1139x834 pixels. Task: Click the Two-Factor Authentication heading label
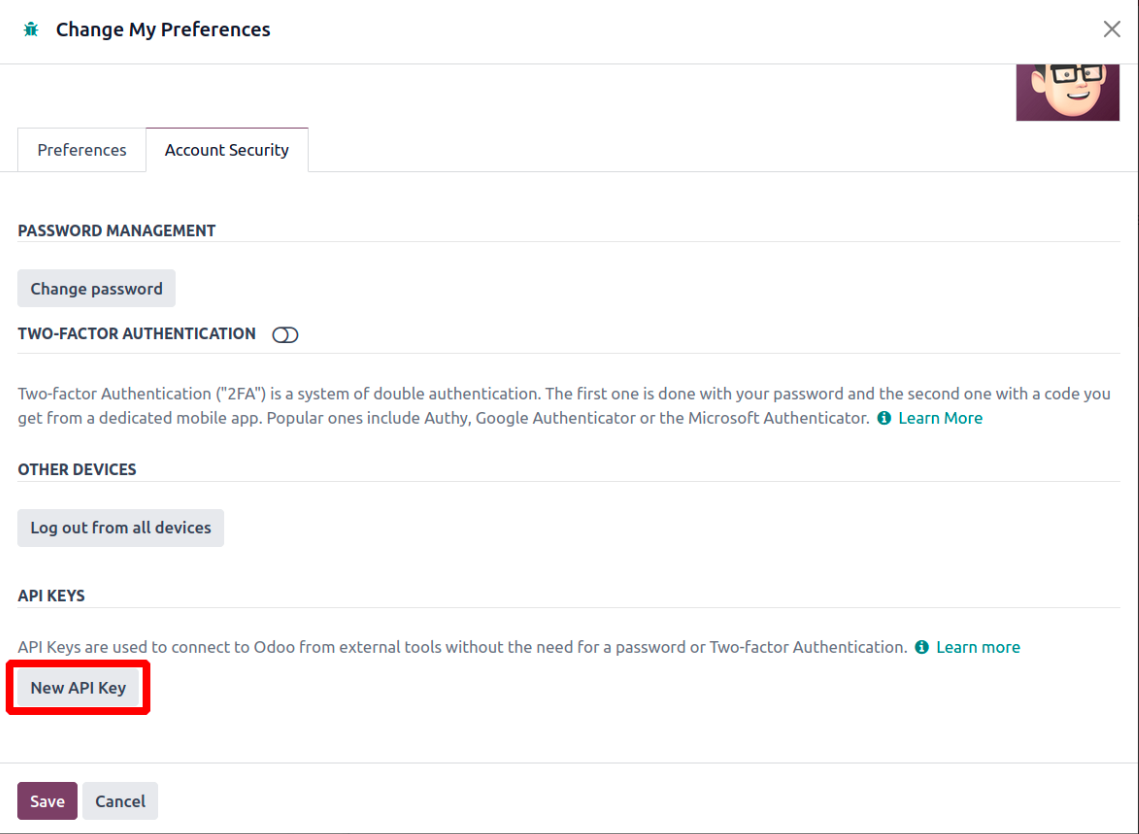point(137,334)
